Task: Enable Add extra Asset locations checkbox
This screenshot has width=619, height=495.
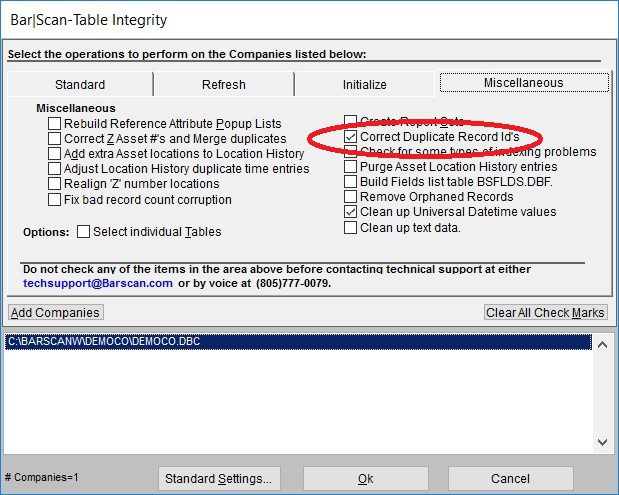Action: point(55,154)
